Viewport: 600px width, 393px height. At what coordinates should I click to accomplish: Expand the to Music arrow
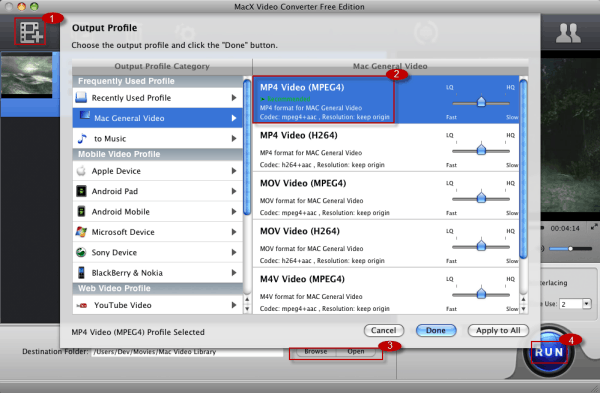[234, 139]
